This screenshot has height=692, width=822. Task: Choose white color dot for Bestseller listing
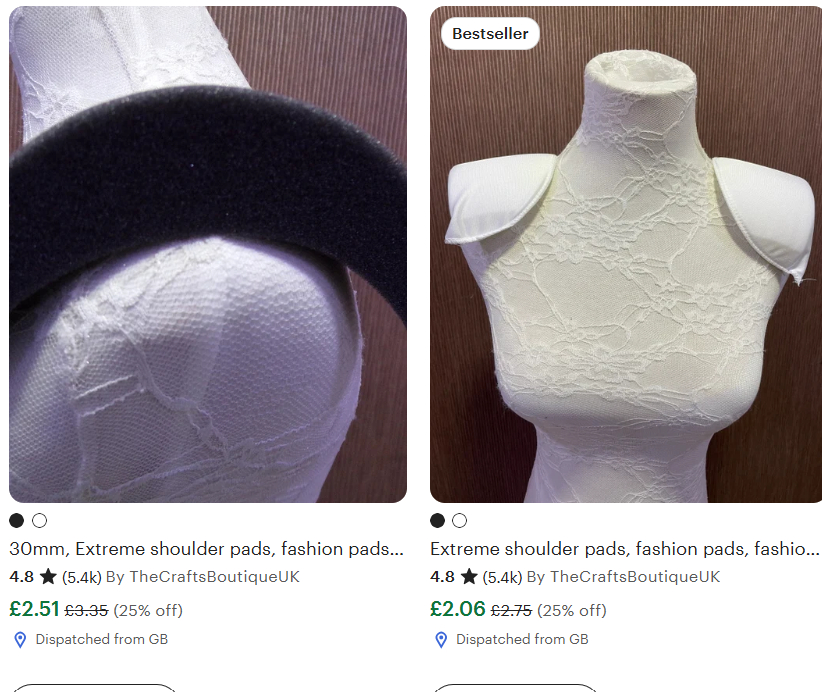click(x=460, y=521)
